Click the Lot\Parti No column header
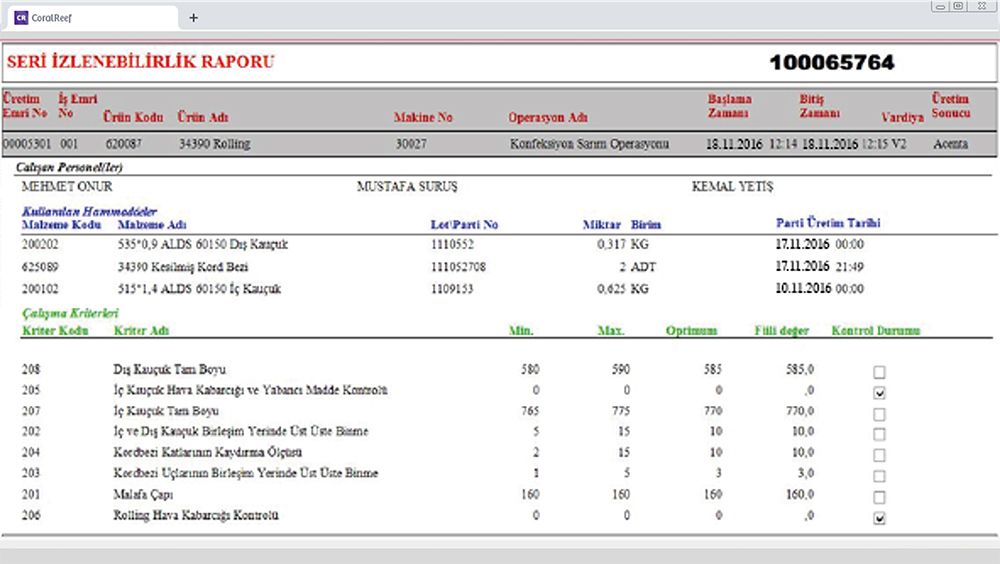Image resolution: width=1000 pixels, height=564 pixels. click(x=464, y=224)
